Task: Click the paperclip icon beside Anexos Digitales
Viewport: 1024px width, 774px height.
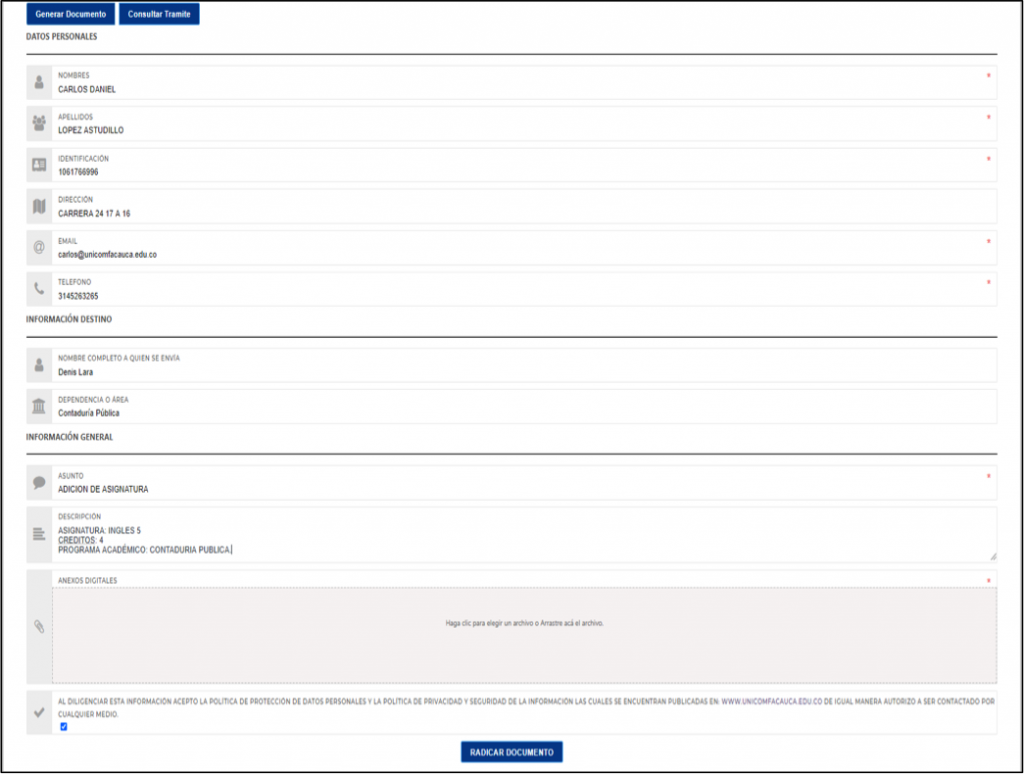Action: coord(39,627)
